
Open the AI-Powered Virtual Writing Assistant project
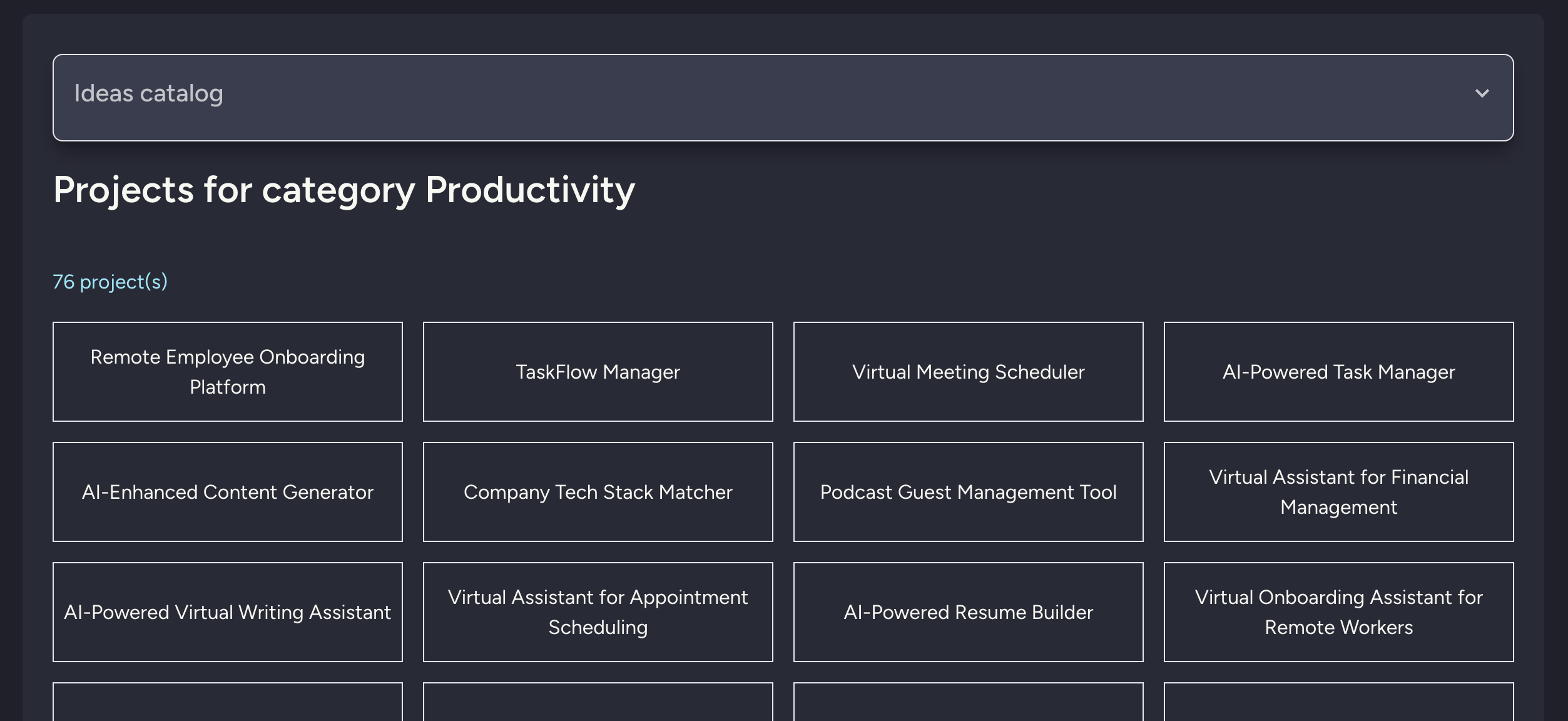click(227, 612)
